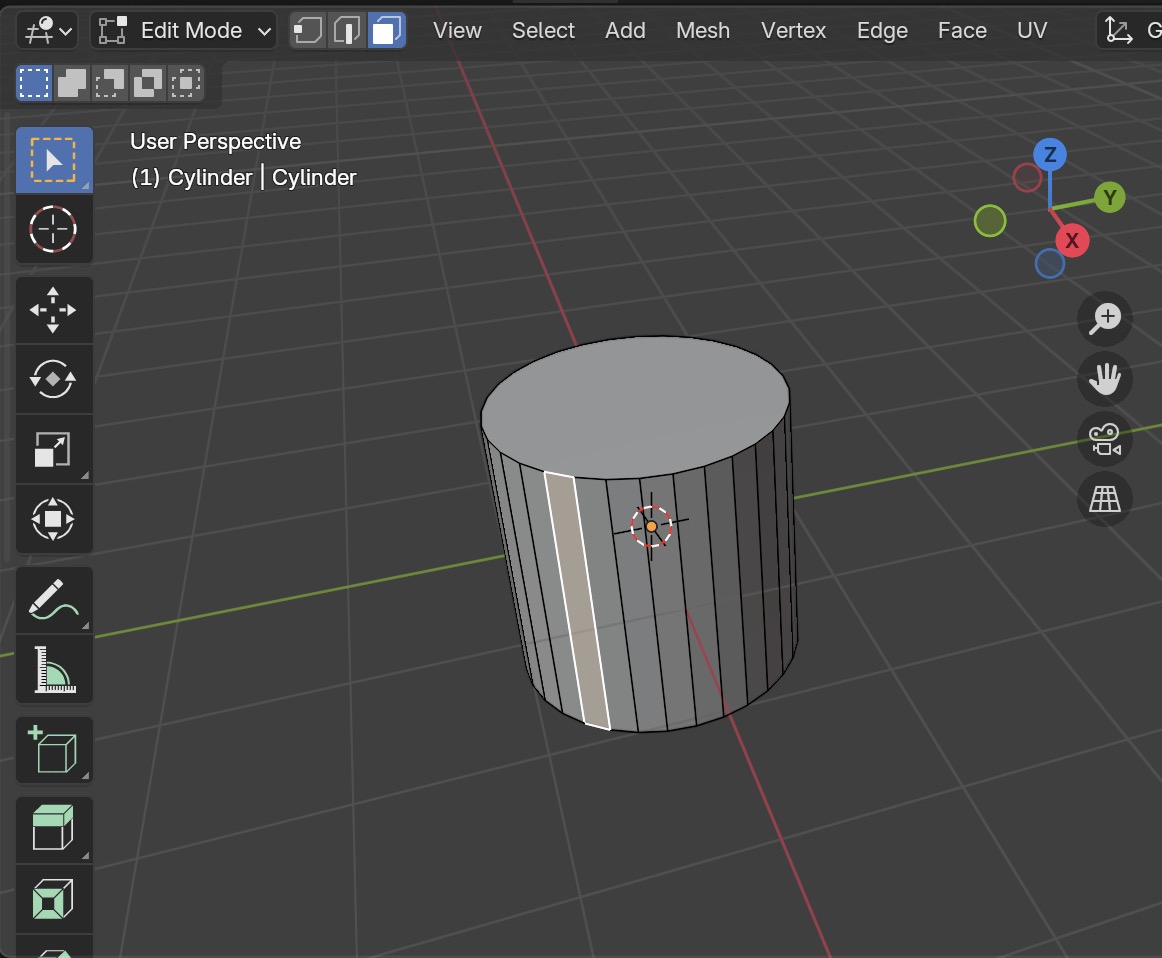Set selection mode to subtract
1162x958 pixels.
[110, 82]
